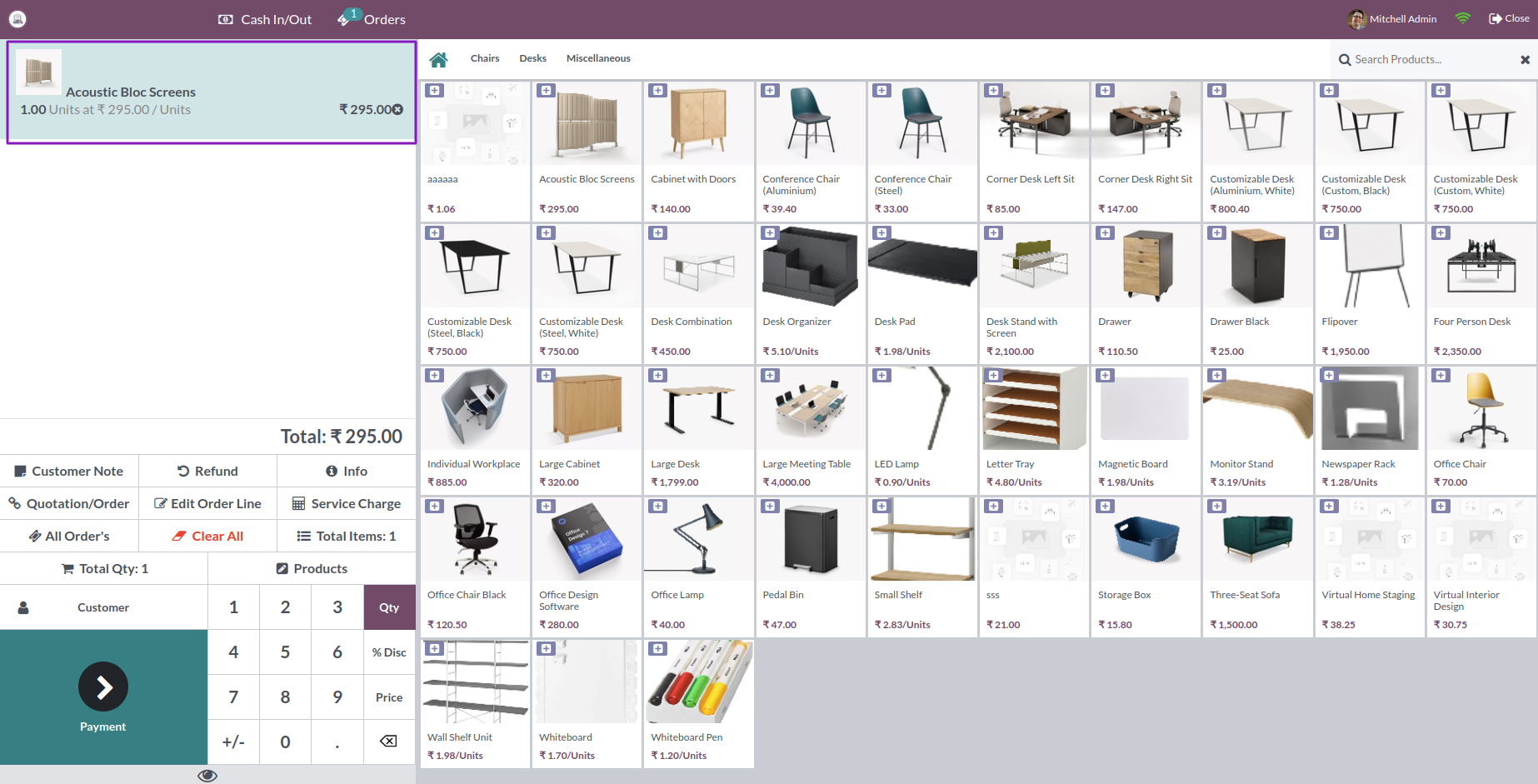Toggle the eye icon below the numpad
Viewport: 1538px width, 784px height.
coord(207,775)
